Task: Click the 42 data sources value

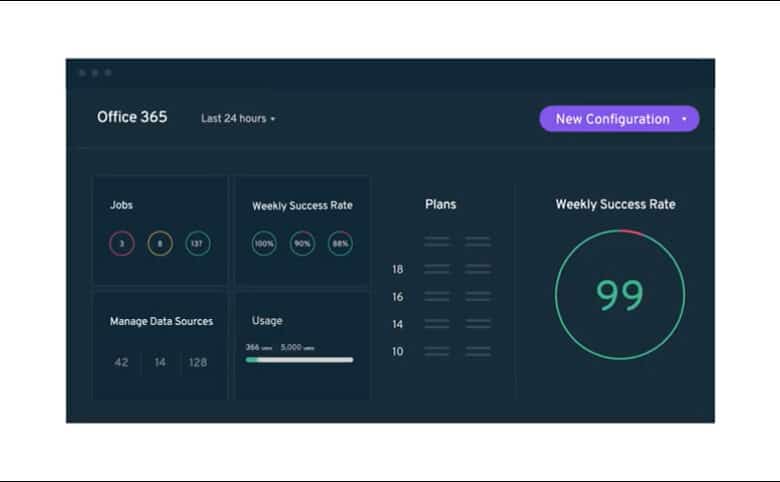Action: (121, 363)
